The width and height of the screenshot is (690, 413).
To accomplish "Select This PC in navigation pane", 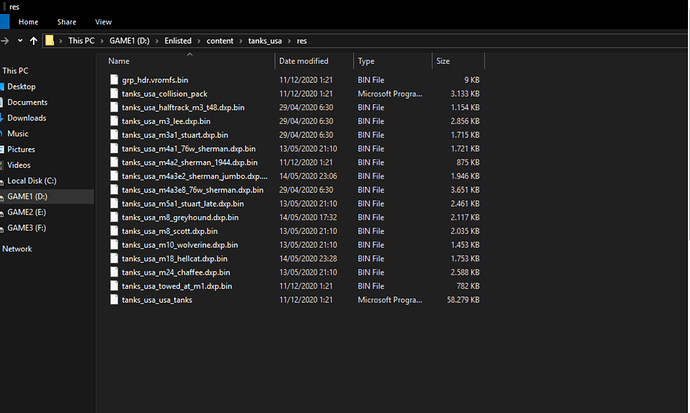I will (15, 71).
